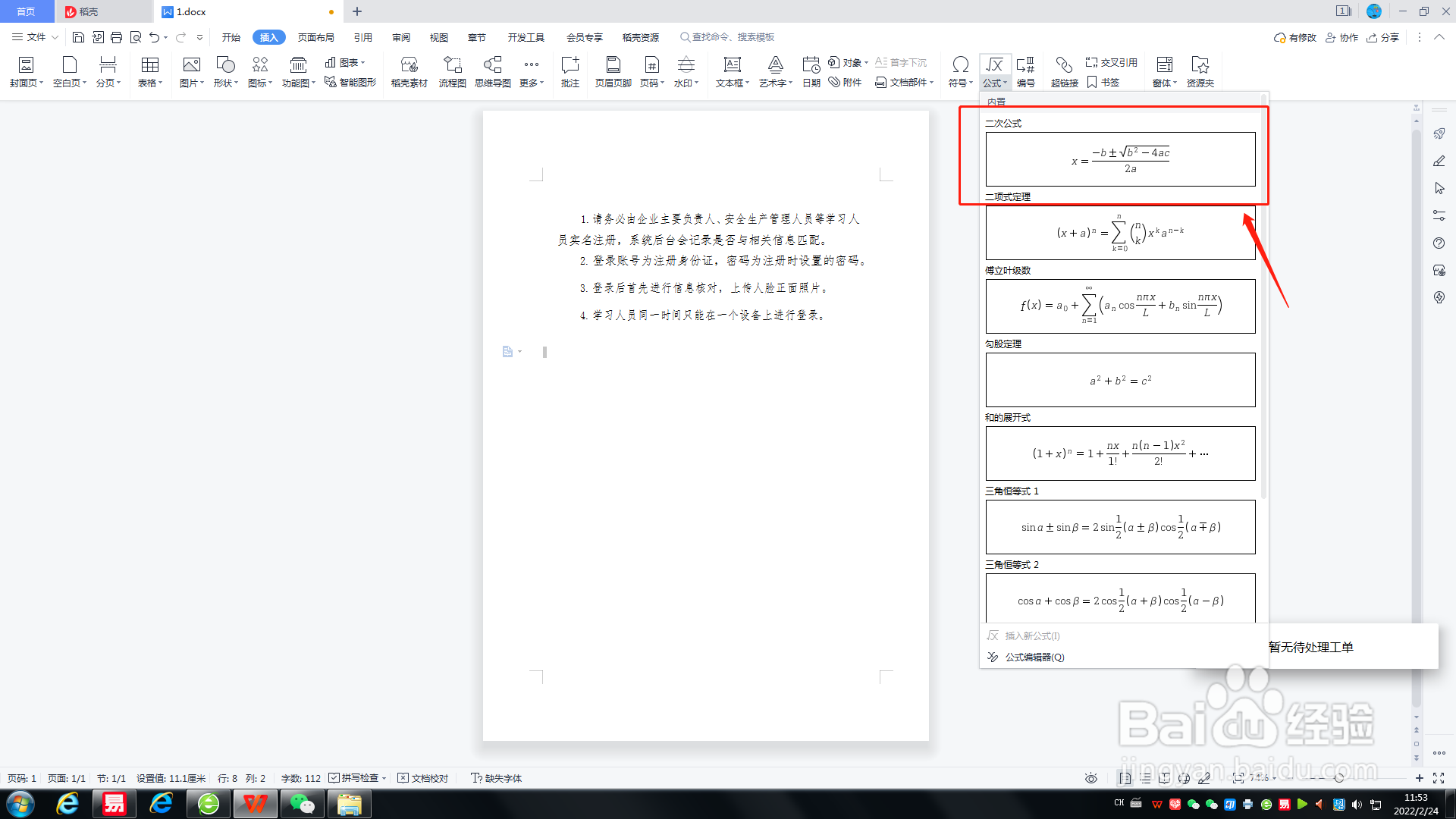Switch to web layout view in status bar
Viewport: 1456px width, 819px height.
[x=1185, y=778]
